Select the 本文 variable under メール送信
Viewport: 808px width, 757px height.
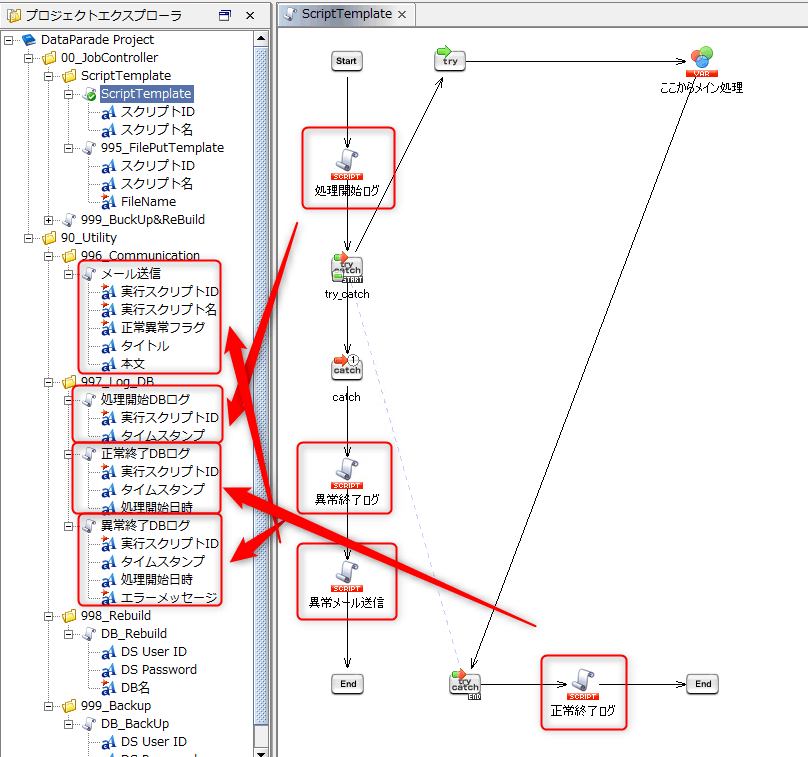pyautogui.click(x=132, y=364)
